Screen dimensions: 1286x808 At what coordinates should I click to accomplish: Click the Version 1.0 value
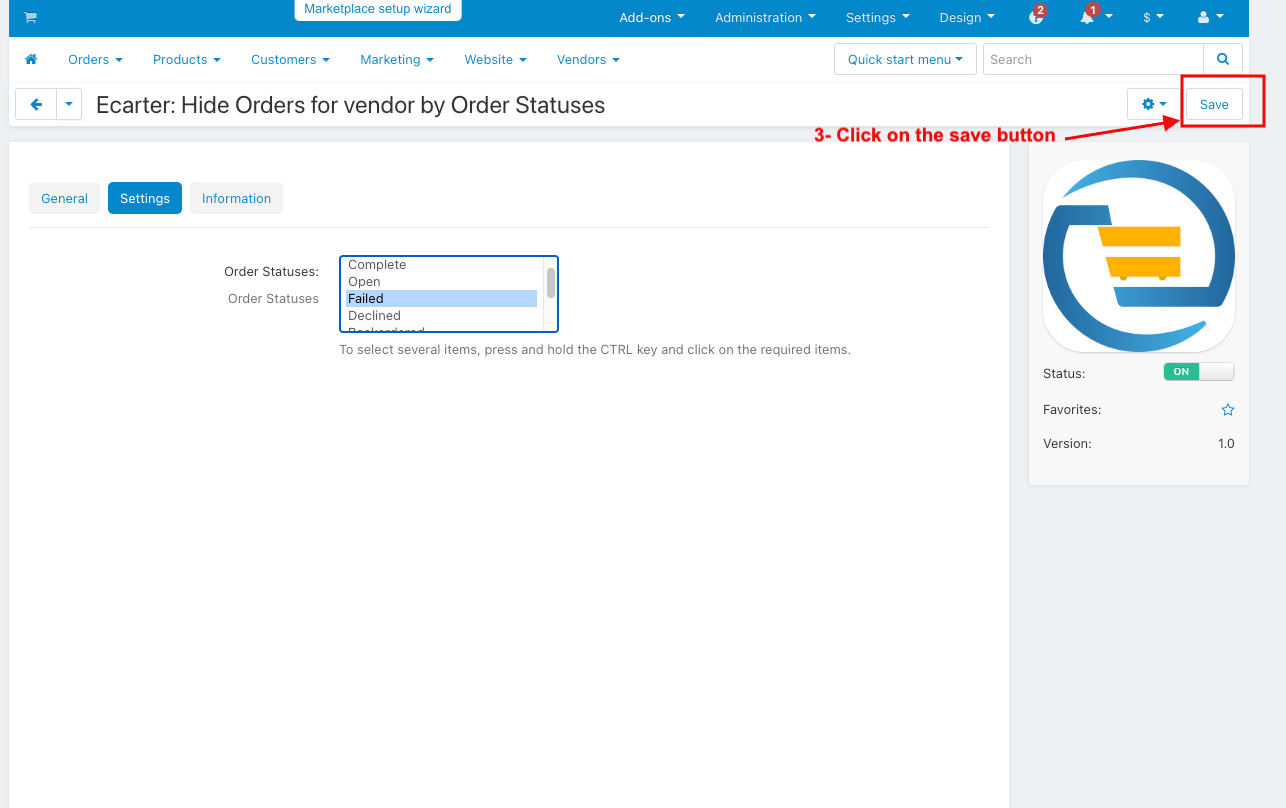(x=1226, y=443)
